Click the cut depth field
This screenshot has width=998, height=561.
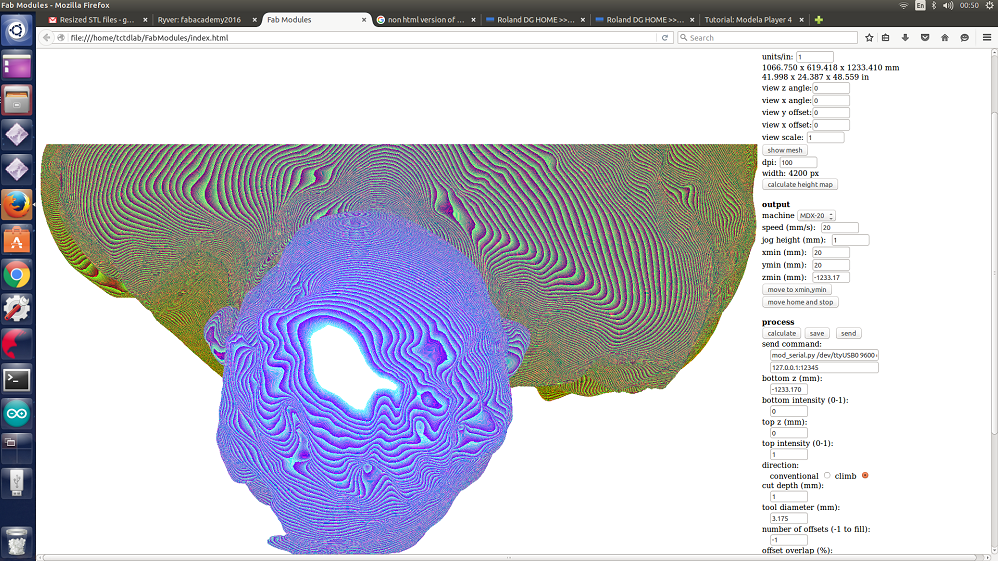click(789, 497)
